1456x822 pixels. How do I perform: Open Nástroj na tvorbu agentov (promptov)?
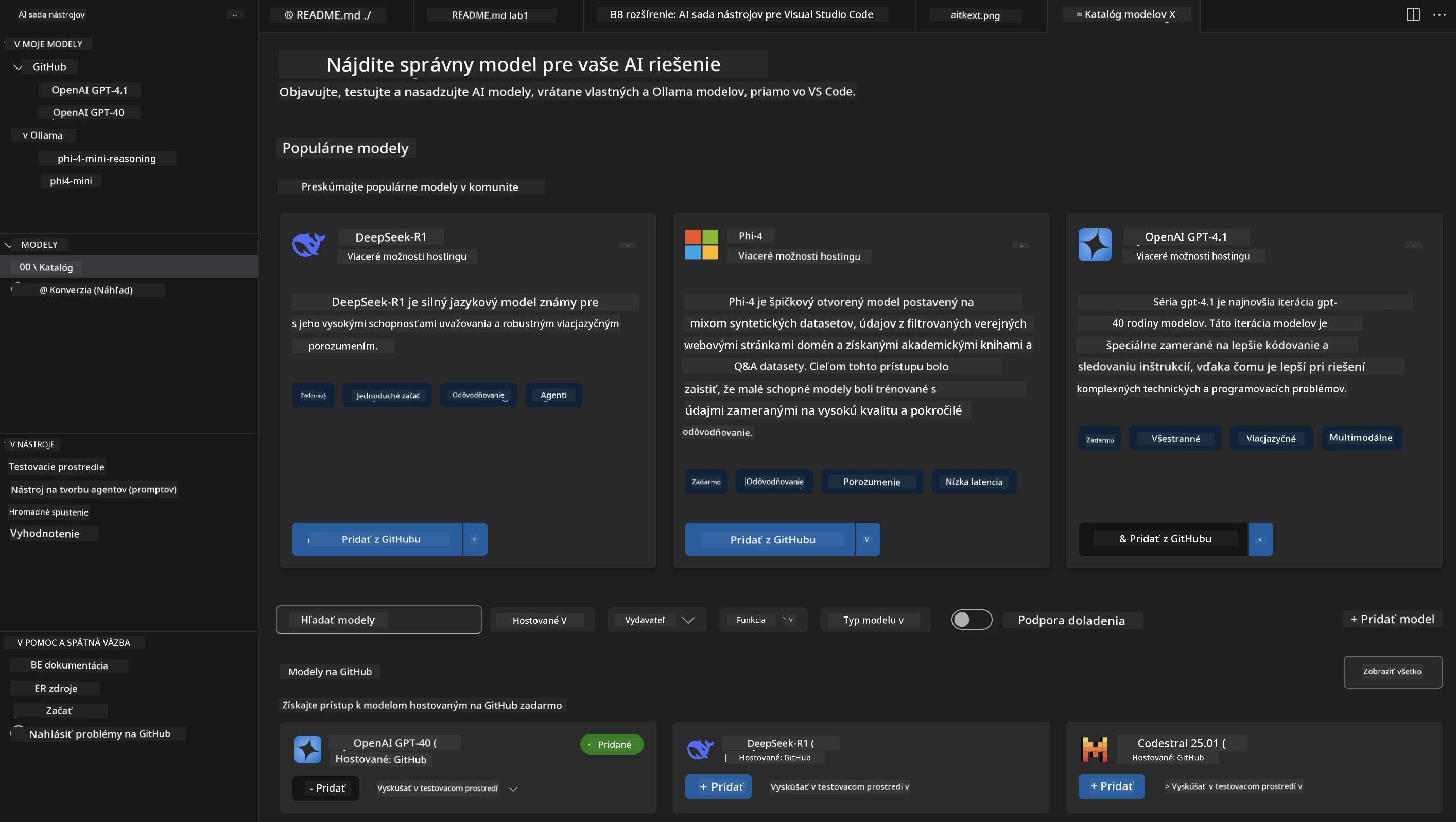coord(94,490)
